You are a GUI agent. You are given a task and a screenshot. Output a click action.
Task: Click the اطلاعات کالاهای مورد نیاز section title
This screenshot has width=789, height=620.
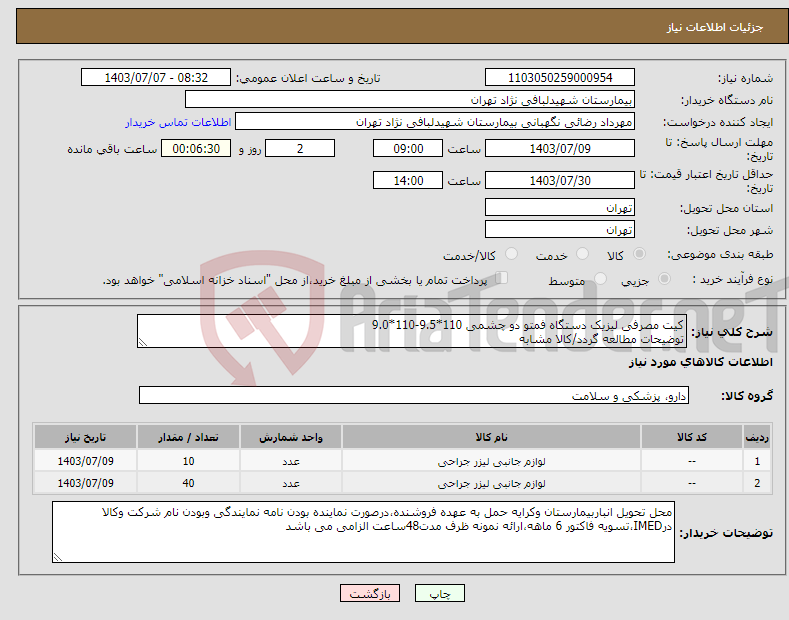pos(700,362)
